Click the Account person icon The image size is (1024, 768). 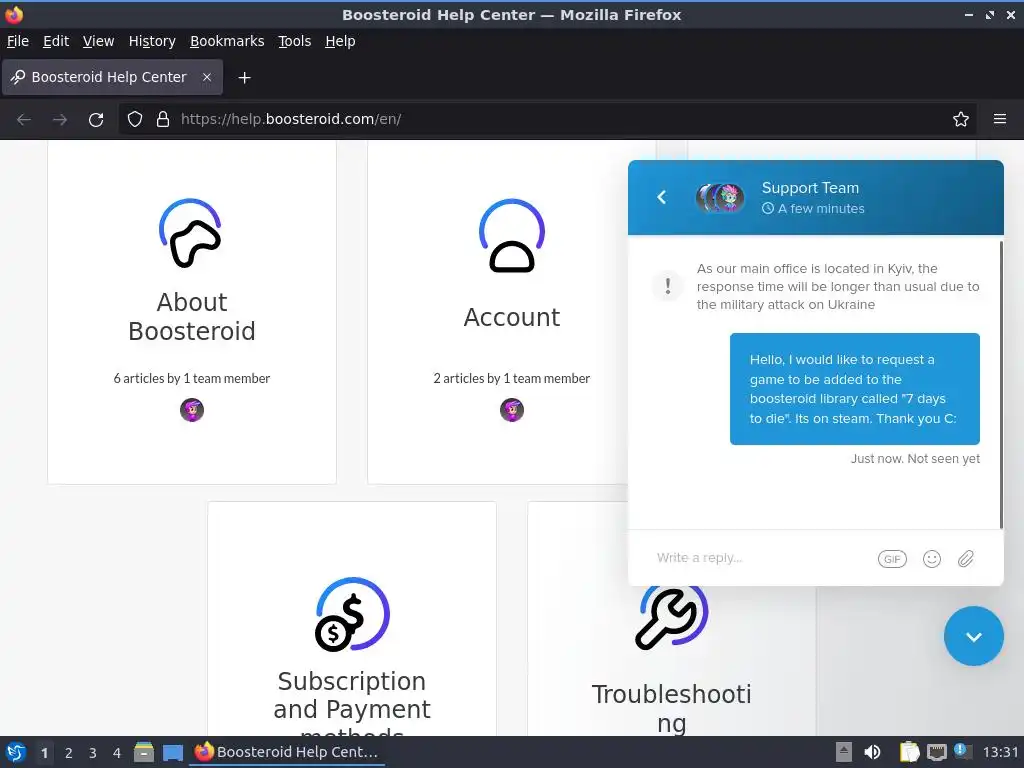pos(512,236)
